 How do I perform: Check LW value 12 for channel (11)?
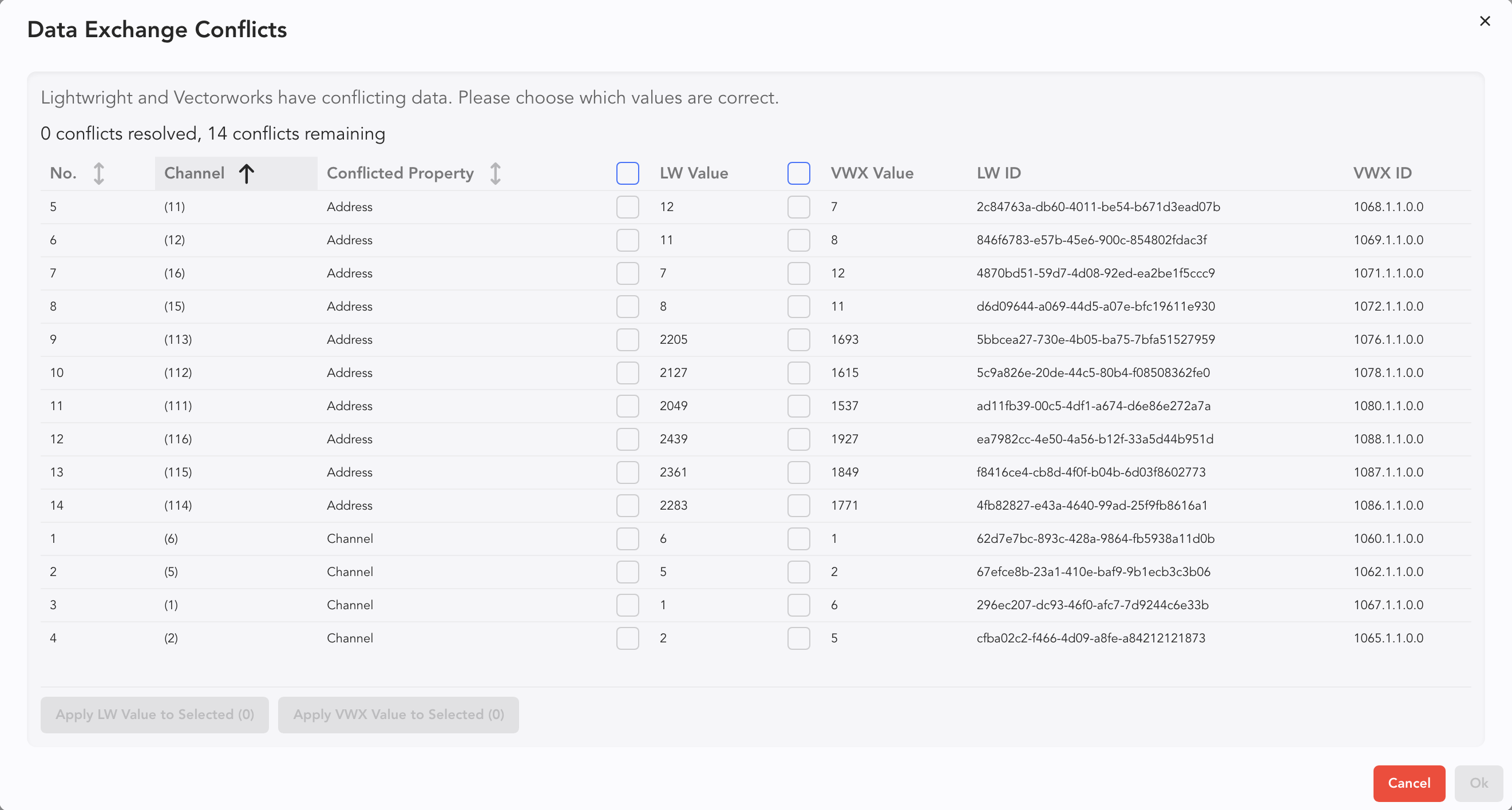pyautogui.click(x=627, y=207)
